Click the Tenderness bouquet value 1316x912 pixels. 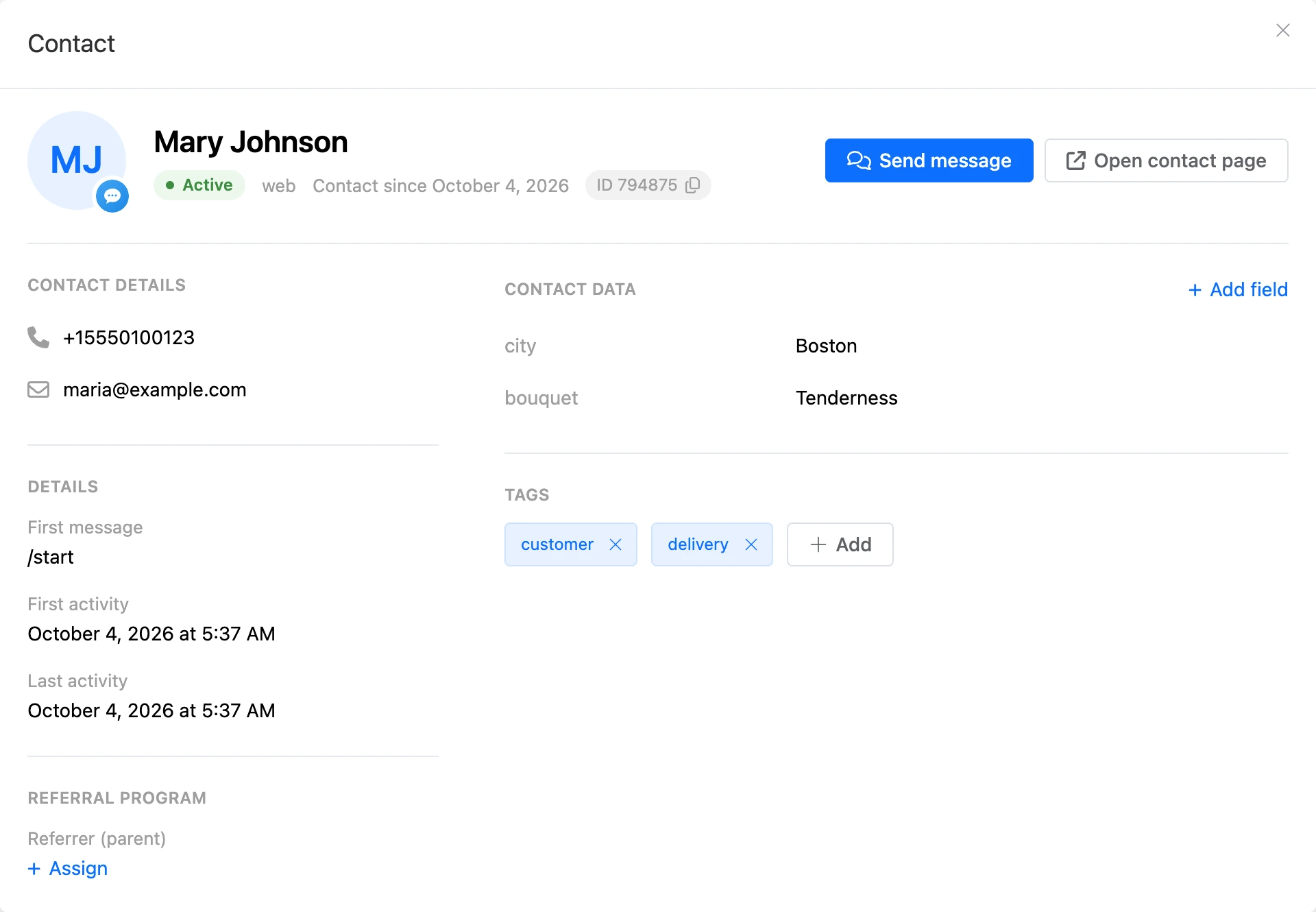tap(846, 398)
